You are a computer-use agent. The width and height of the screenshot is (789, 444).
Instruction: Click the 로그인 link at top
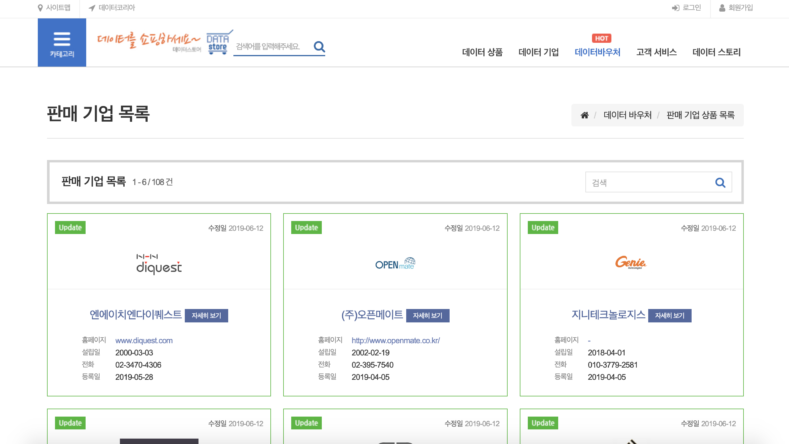point(687,7)
